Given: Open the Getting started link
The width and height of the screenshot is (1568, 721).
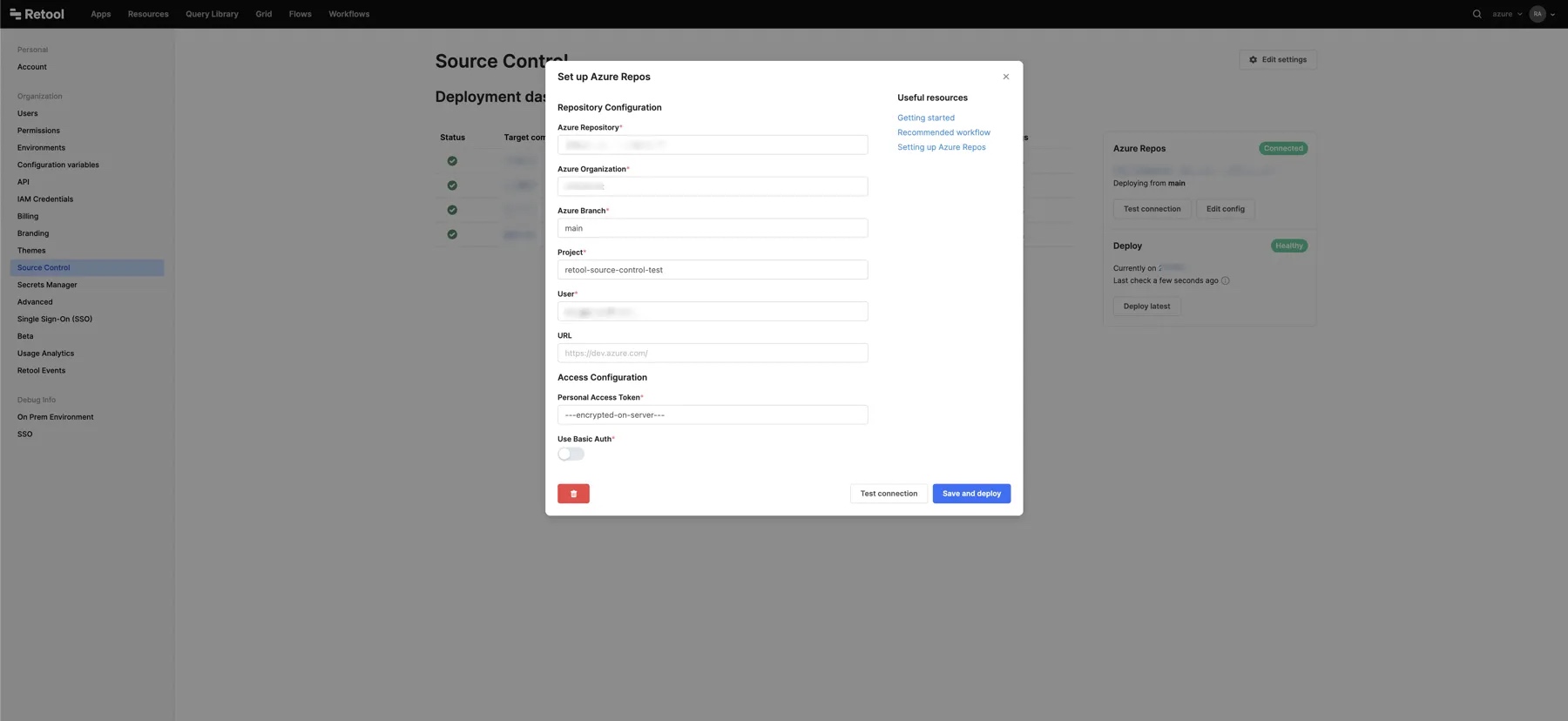Looking at the screenshot, I should (926, 118).
